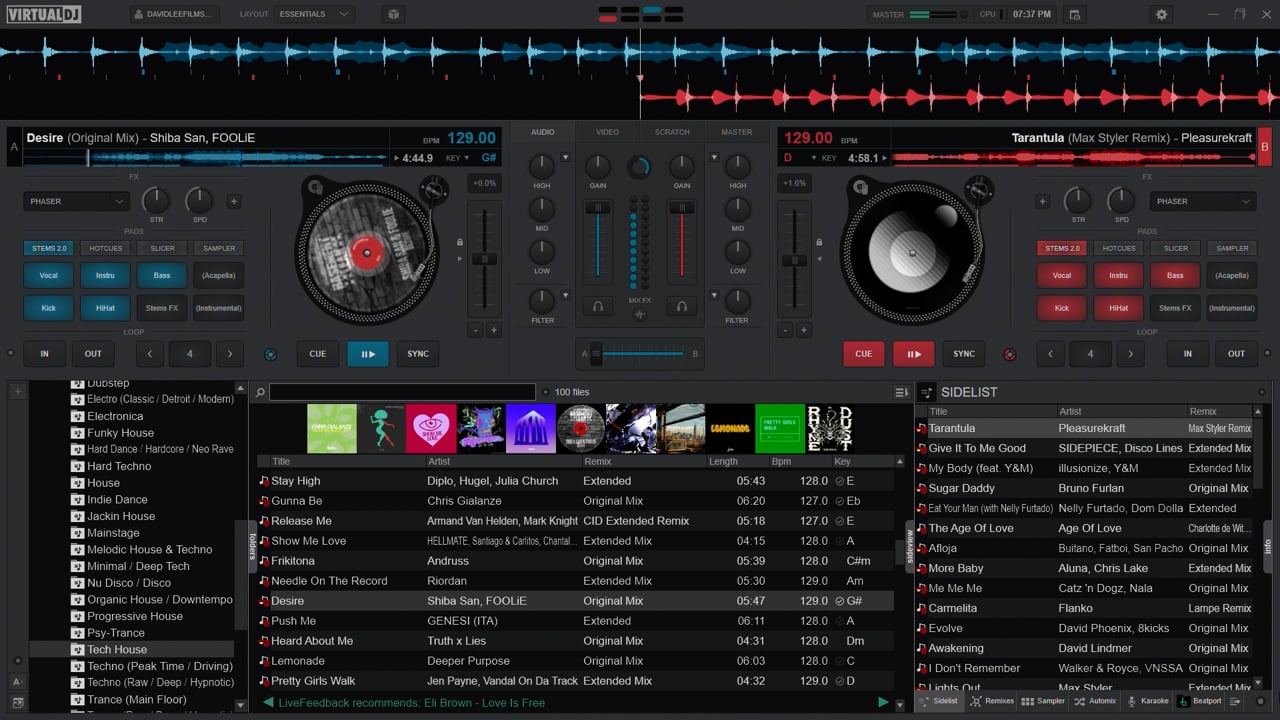Open deck B KEY dropdown arrow
The image size is (1280, 720).
[x=815, y=158]
